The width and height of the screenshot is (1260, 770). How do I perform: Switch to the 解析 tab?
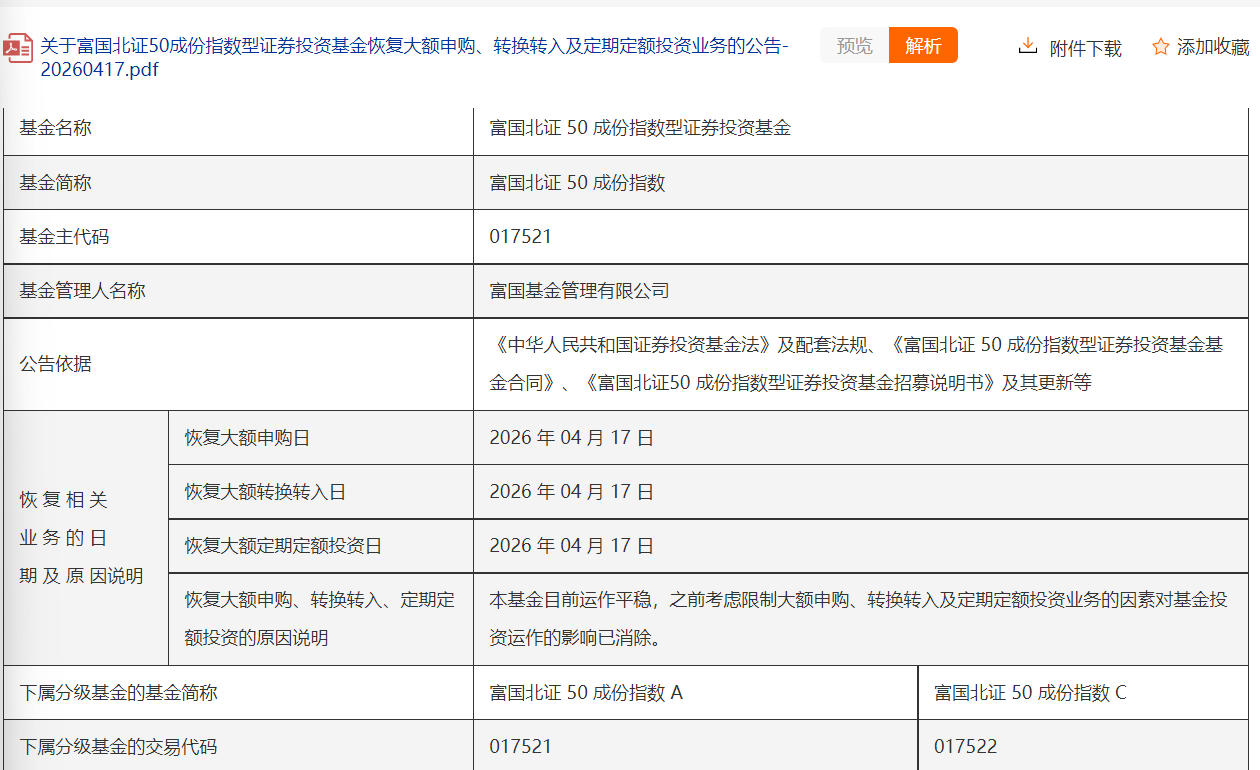click(922, 46)
